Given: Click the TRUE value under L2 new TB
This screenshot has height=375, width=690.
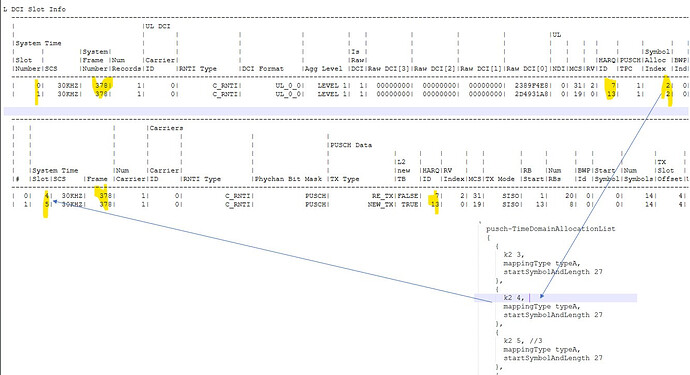Looking at the screenshot, I should (410, 205).
